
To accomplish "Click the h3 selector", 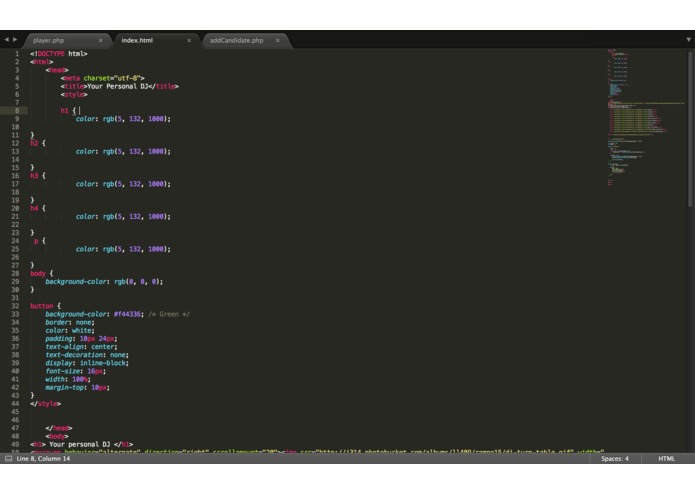I will 34,176.
